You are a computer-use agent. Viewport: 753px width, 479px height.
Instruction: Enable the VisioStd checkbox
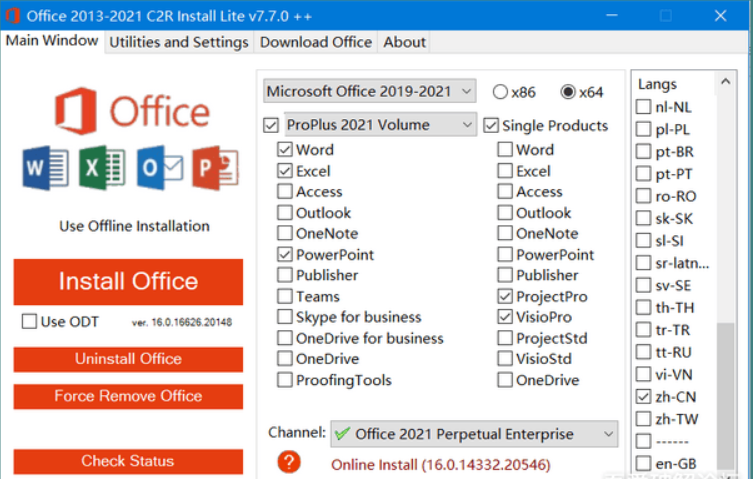point(505,358)
